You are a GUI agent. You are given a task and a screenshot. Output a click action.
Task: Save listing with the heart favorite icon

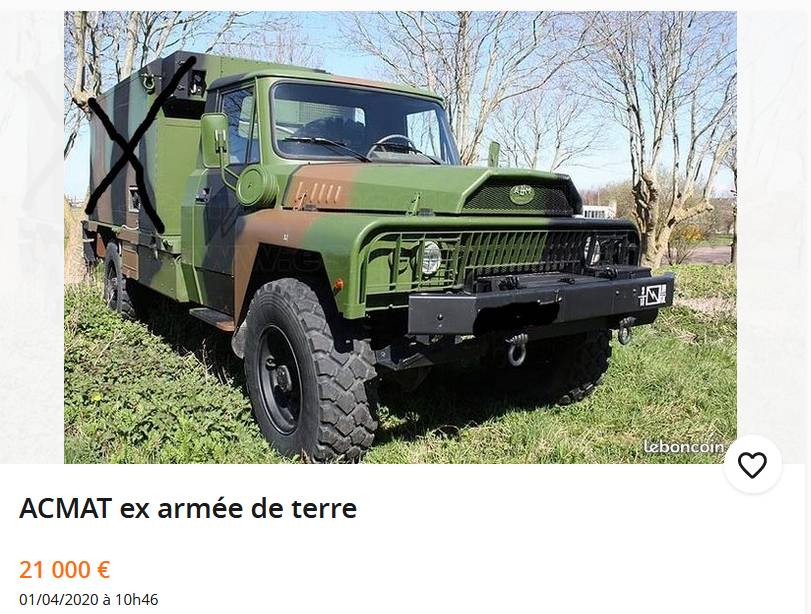pos(752,465)
